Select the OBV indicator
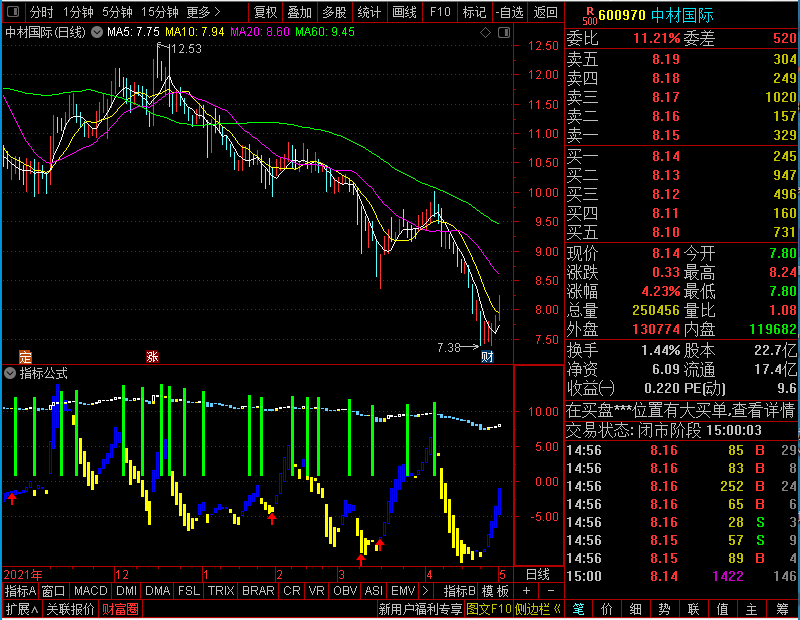Image resolution: width=800 pixels, height=620 pixels. pyautogui.click(x=345, y=591)
